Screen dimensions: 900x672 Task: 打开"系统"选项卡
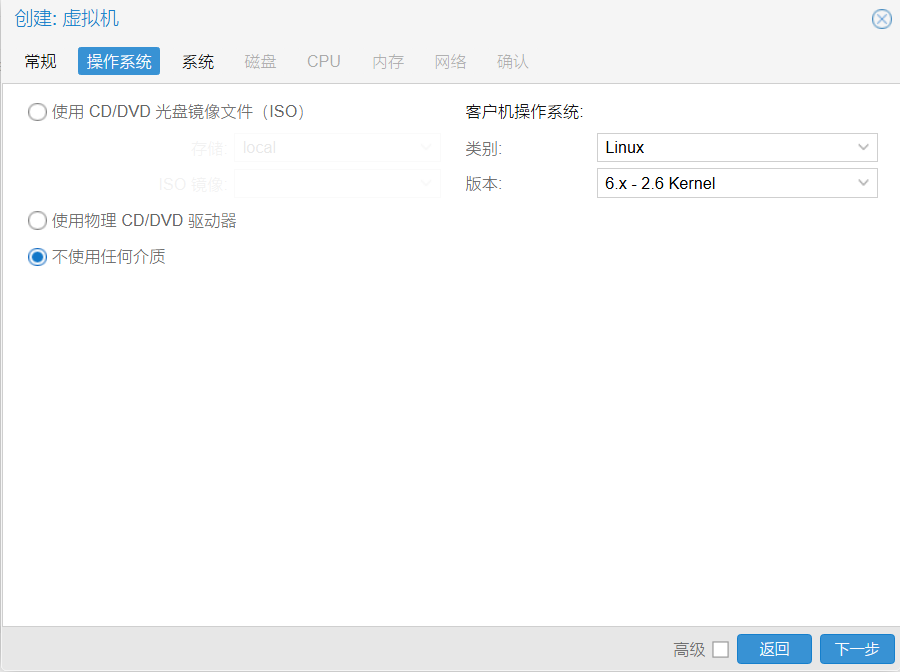[198, 61]
